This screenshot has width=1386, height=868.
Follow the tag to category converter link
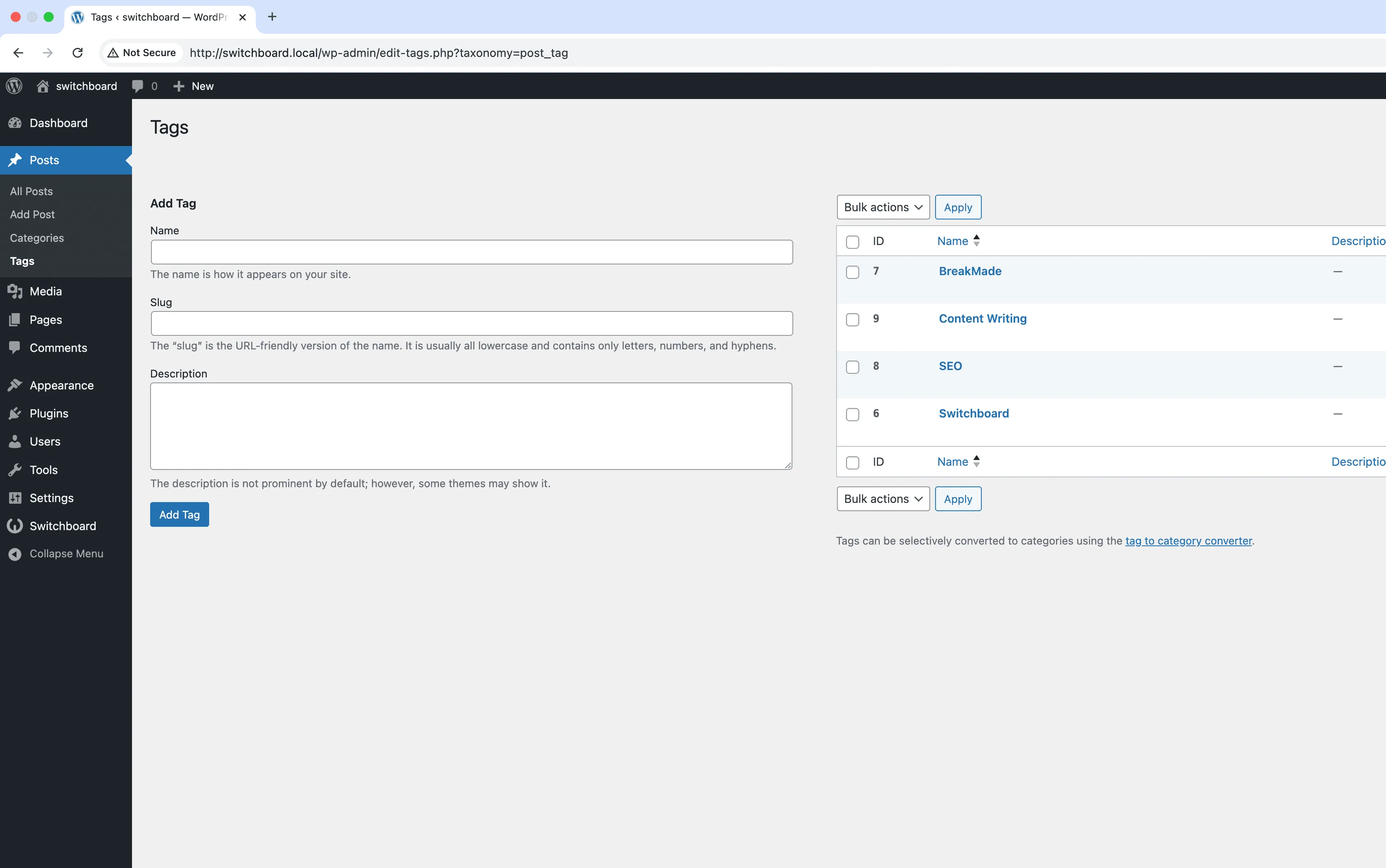tap(1188, 540)
